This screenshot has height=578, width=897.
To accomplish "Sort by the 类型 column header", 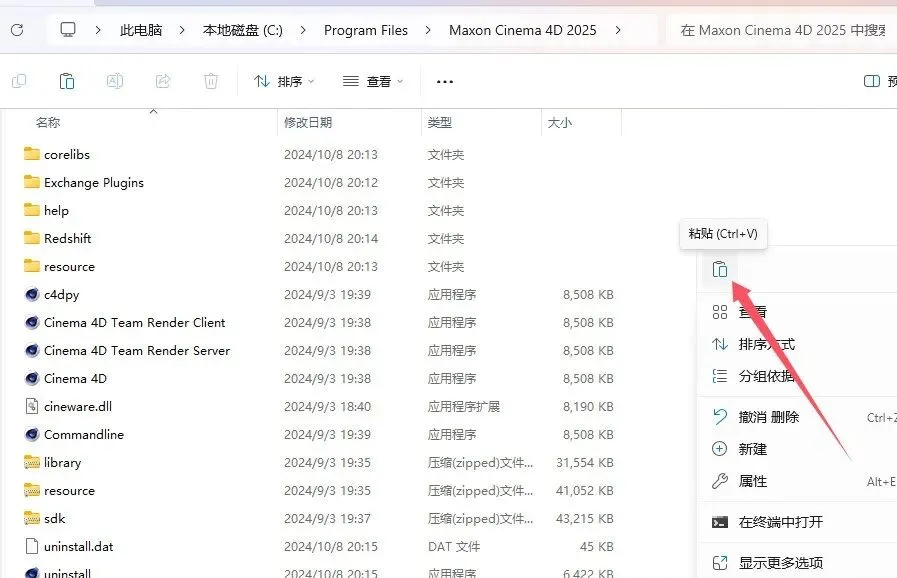I will pyautogui.click(x=440, y=122).
